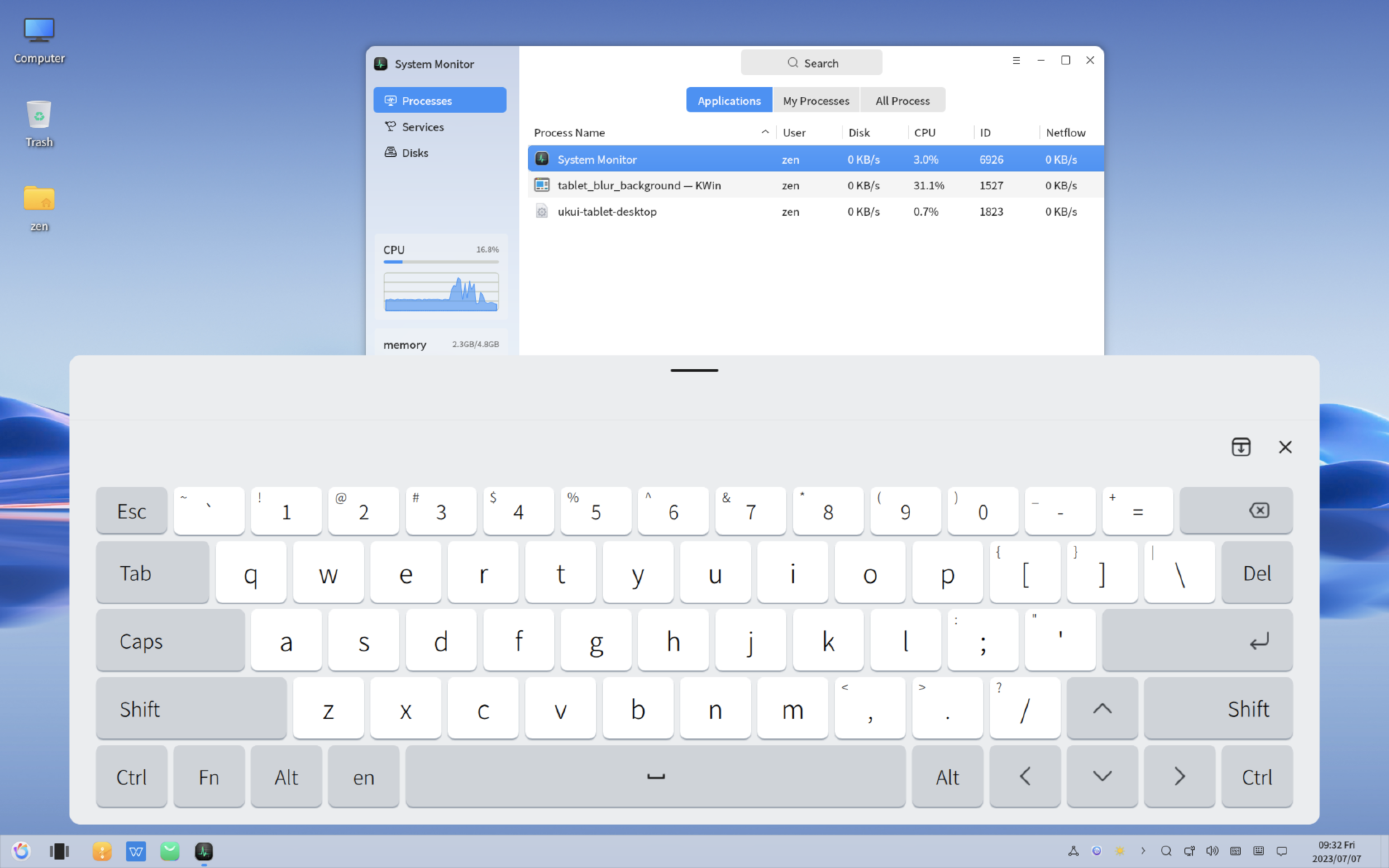Toggle the Caps key
The width and height of the screenshot is (1389, 868).
coord(170,640)
